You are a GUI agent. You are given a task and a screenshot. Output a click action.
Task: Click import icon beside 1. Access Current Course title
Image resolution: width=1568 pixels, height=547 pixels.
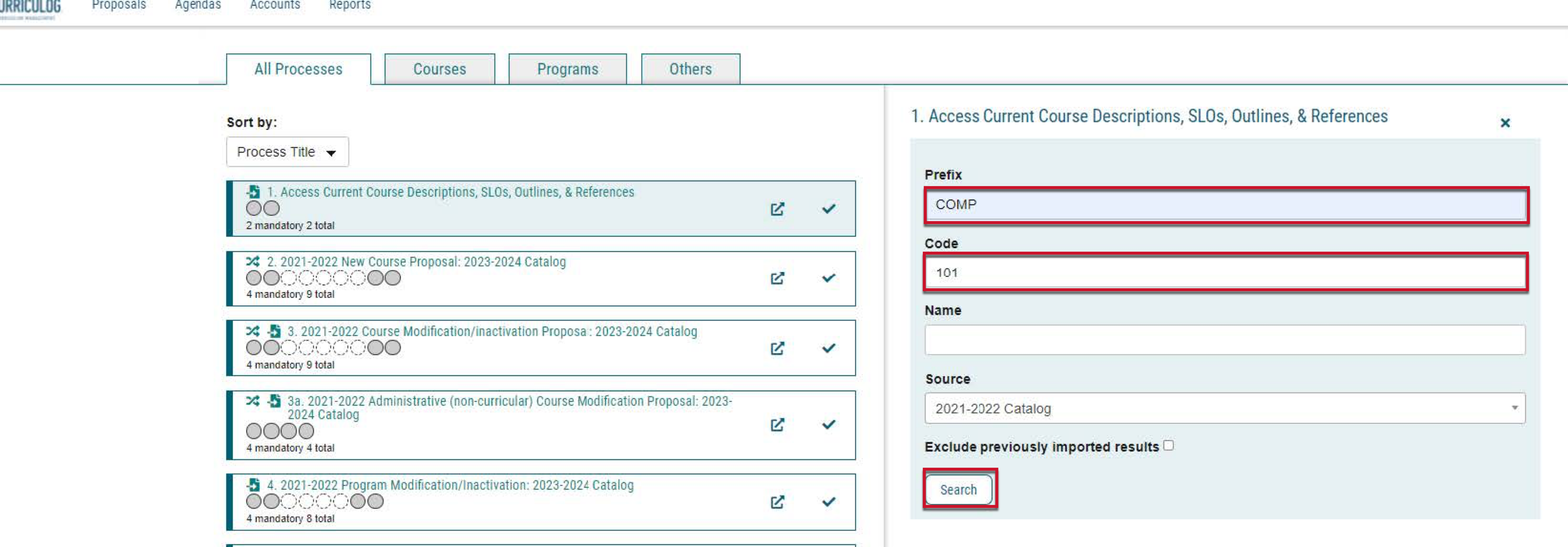[x=253, y=192]
